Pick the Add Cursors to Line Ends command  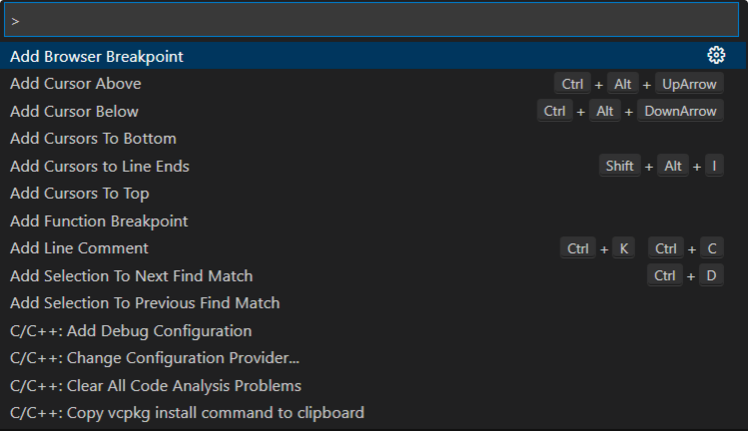click(x=100, y=166)
